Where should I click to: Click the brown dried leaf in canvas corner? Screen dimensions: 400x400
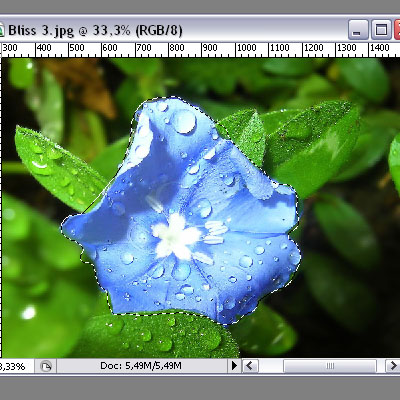pos(83,83)
